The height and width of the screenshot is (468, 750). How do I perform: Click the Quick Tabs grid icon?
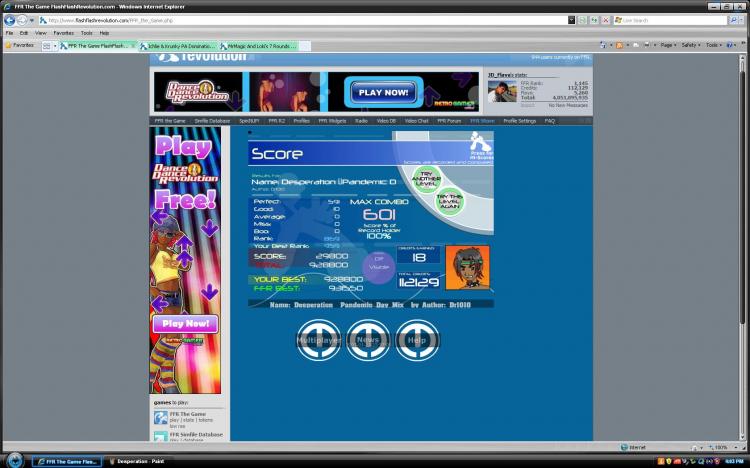tap(46, 46)
